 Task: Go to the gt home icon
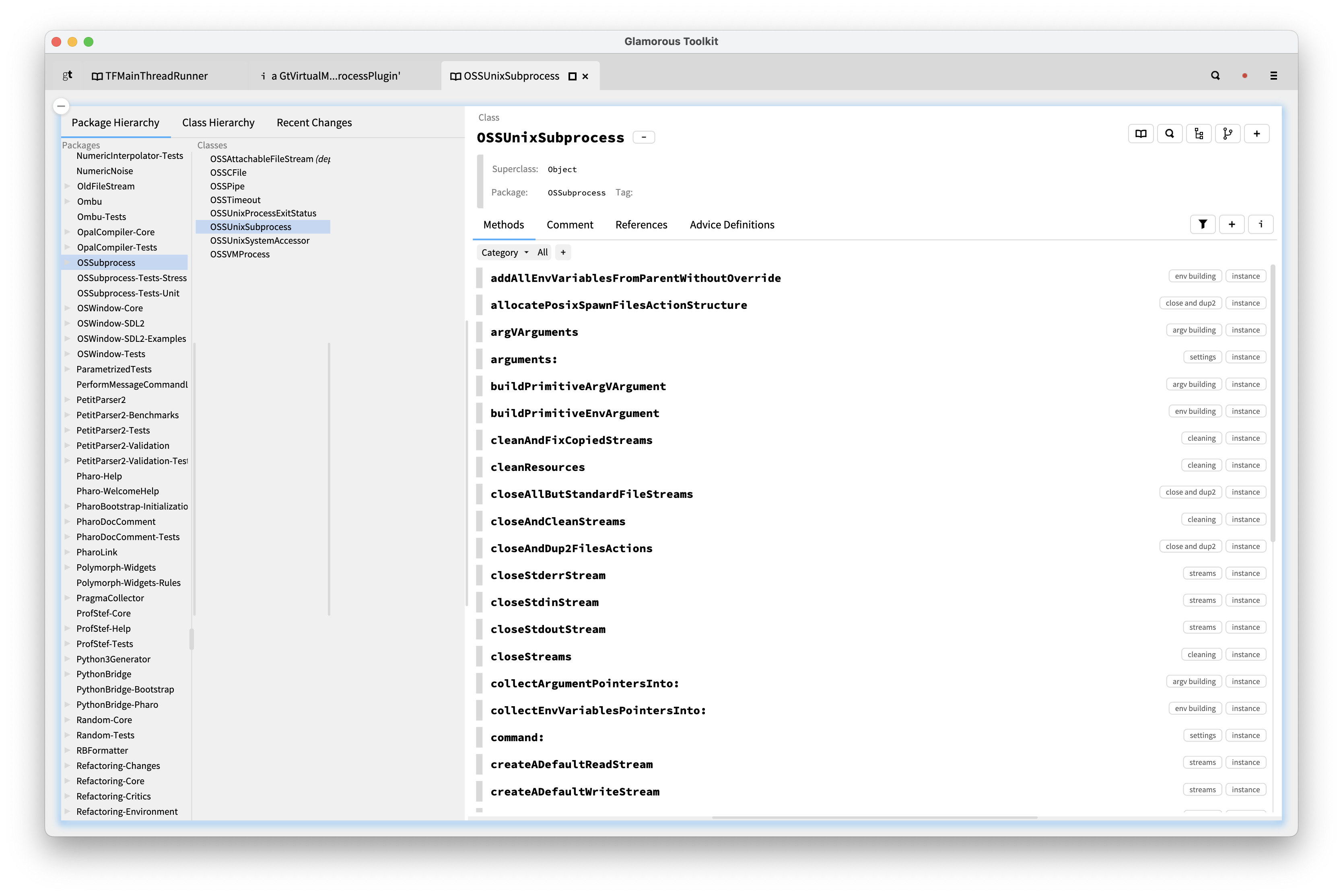click(68, 76)
